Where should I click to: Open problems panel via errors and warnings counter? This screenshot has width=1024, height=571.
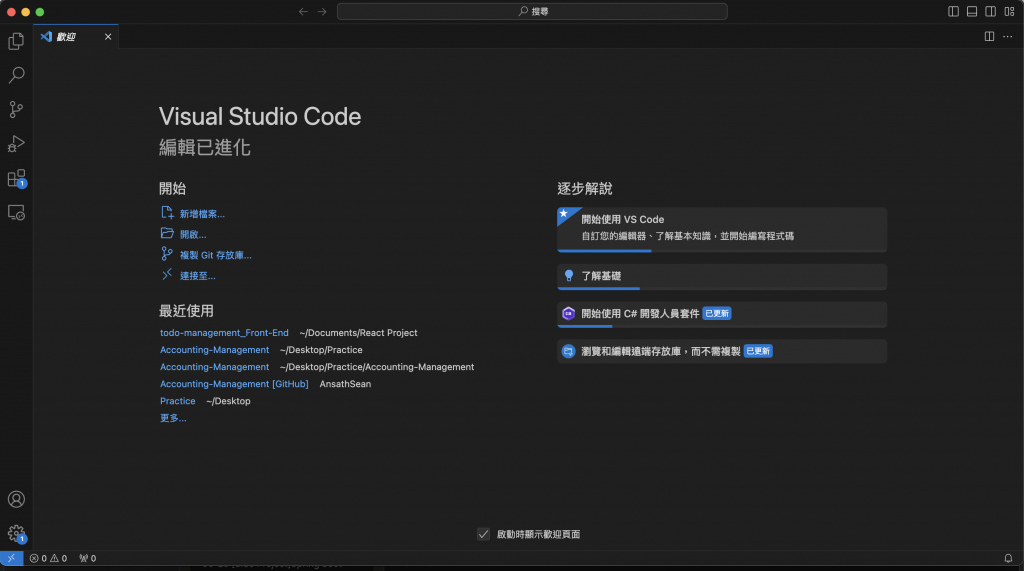pos(48,558)
